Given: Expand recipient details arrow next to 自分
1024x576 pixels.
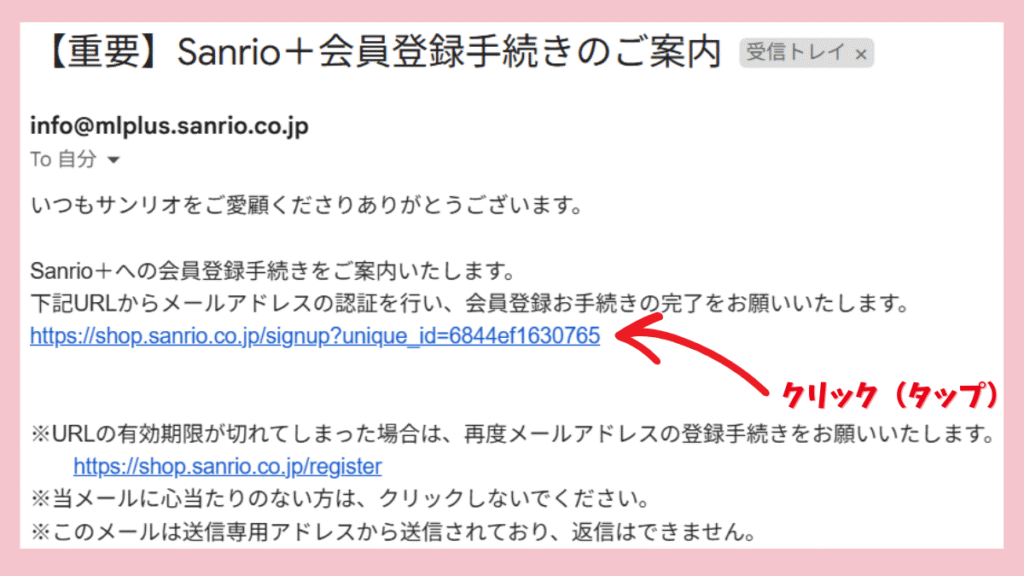Looking at the screenshot, I should 114,160.
